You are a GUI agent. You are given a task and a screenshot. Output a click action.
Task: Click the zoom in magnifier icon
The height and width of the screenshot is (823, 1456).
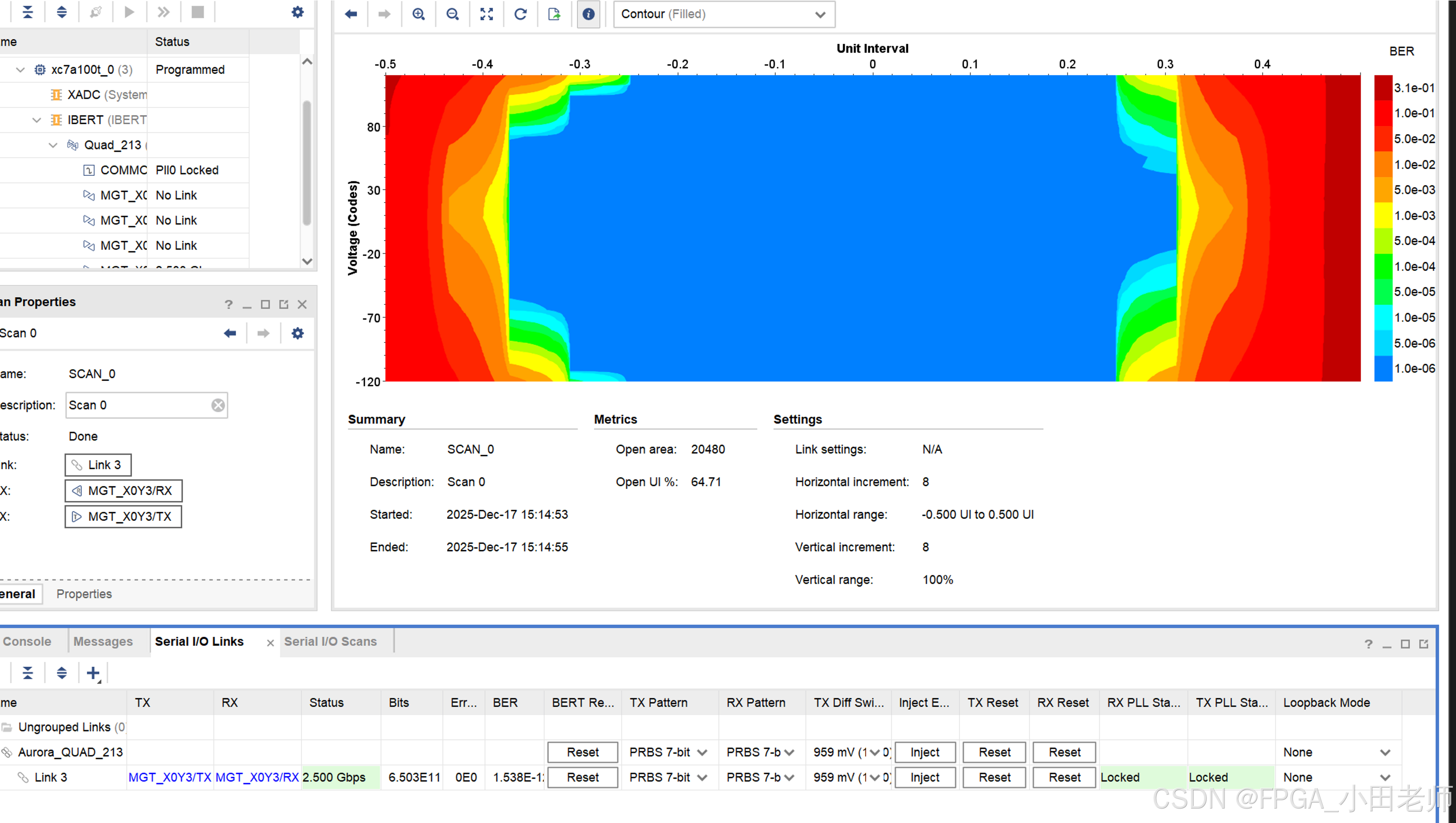click(418, 14)
